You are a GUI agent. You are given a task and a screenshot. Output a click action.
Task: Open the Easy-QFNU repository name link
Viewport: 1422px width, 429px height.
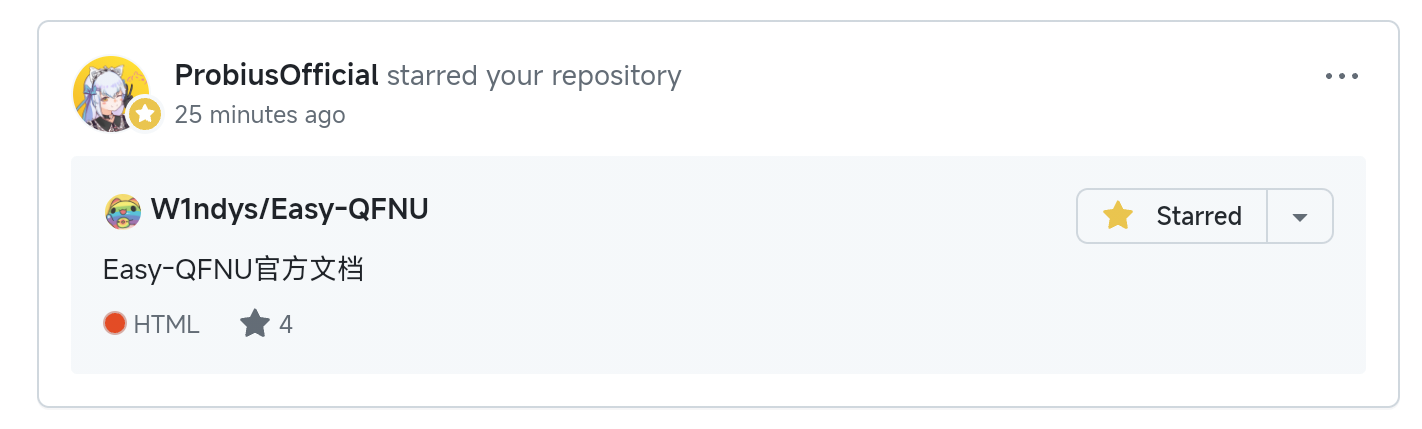pos(349,210)
